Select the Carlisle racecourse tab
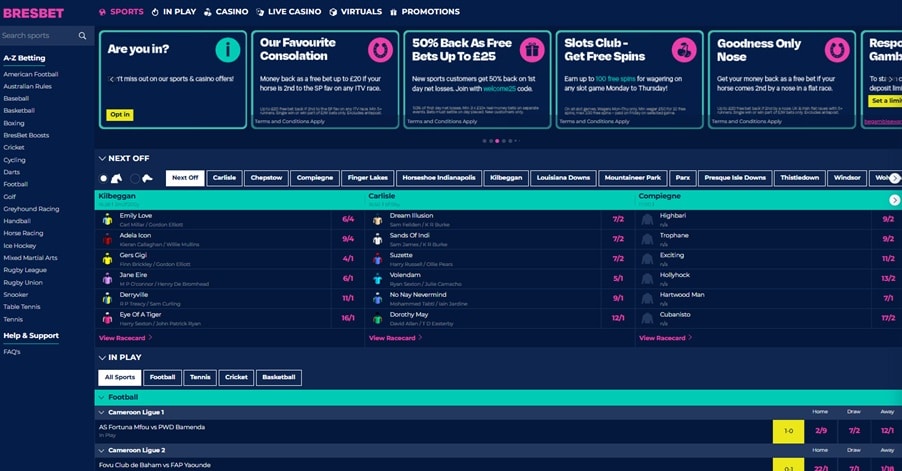Viewport: 902px width, 471px height. coord(224,178)
